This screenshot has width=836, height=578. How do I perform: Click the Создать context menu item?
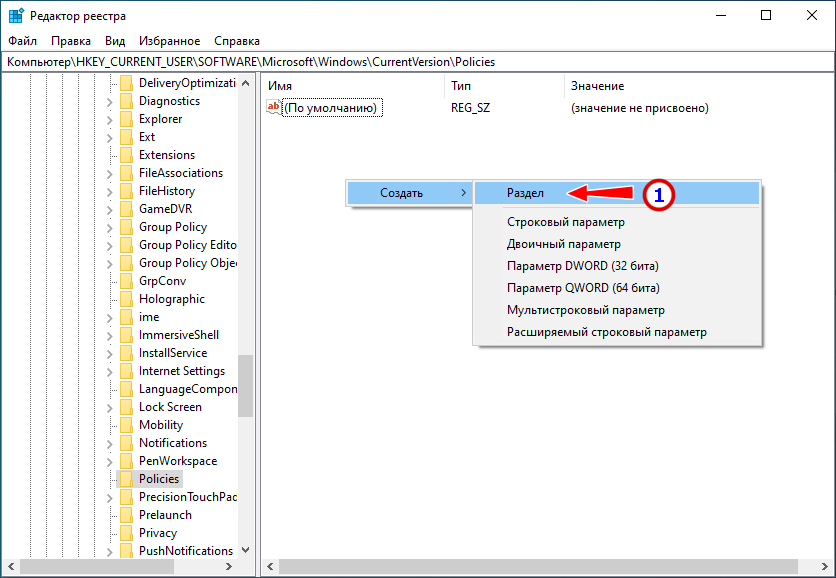[409, 193]
